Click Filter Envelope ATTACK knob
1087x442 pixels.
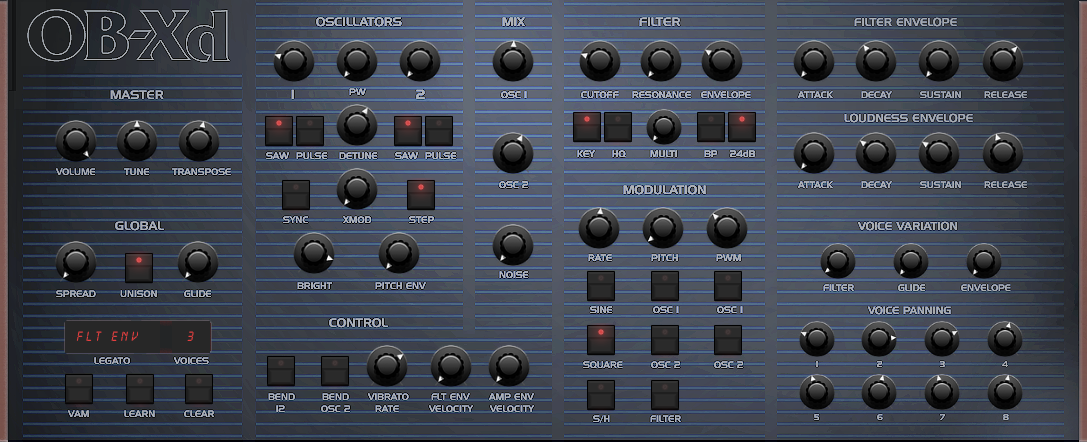(x=814, y=61)
